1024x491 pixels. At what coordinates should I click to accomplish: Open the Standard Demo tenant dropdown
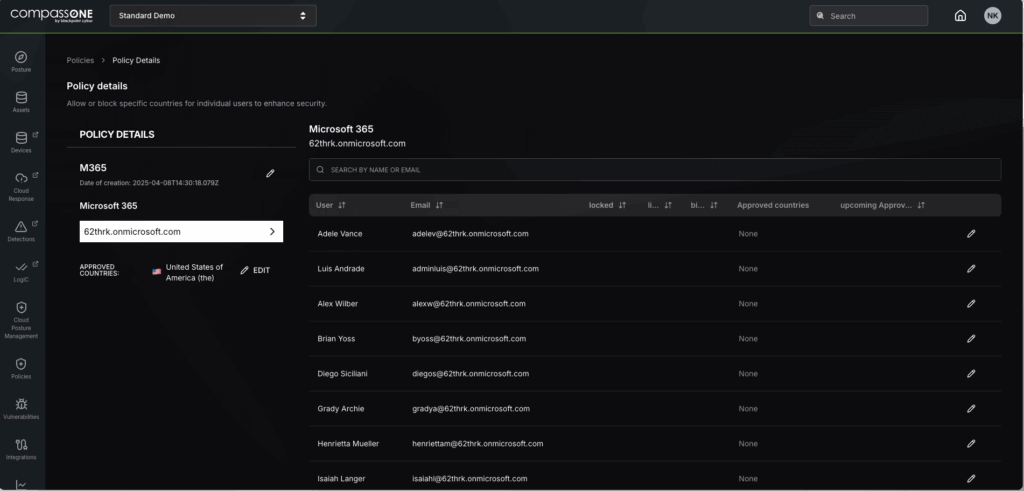(x=213, y=16)
